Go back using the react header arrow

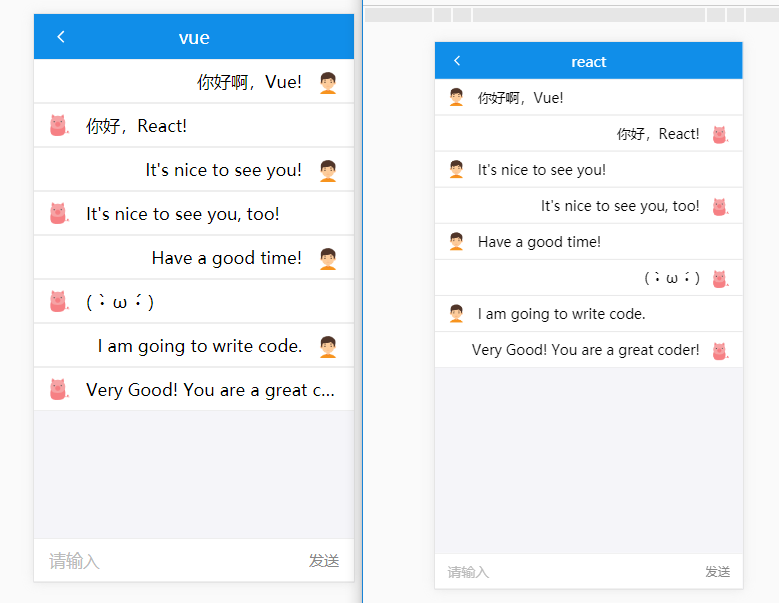click(457, 61)
